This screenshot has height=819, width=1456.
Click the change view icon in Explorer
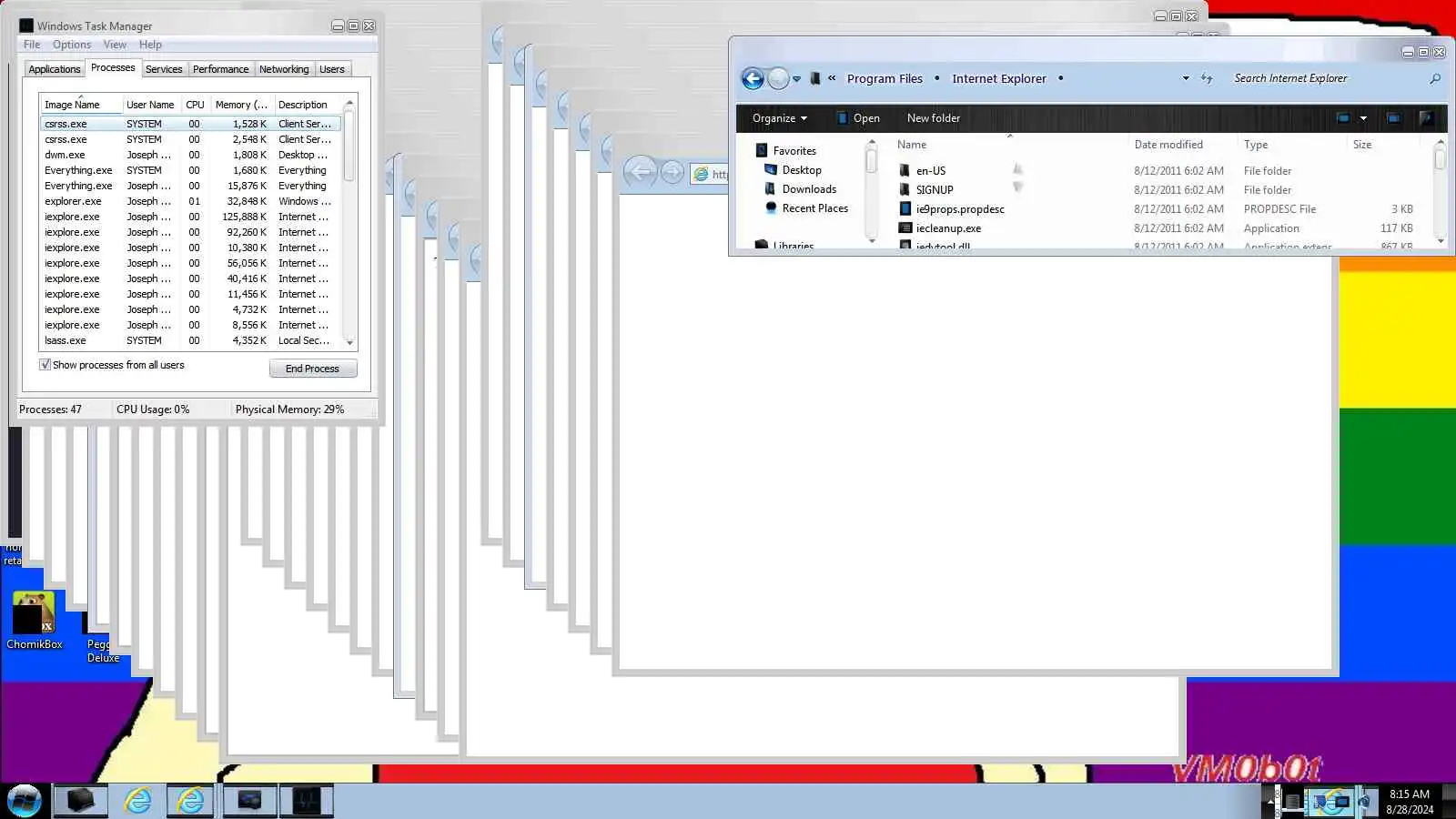pos(1343,118)
